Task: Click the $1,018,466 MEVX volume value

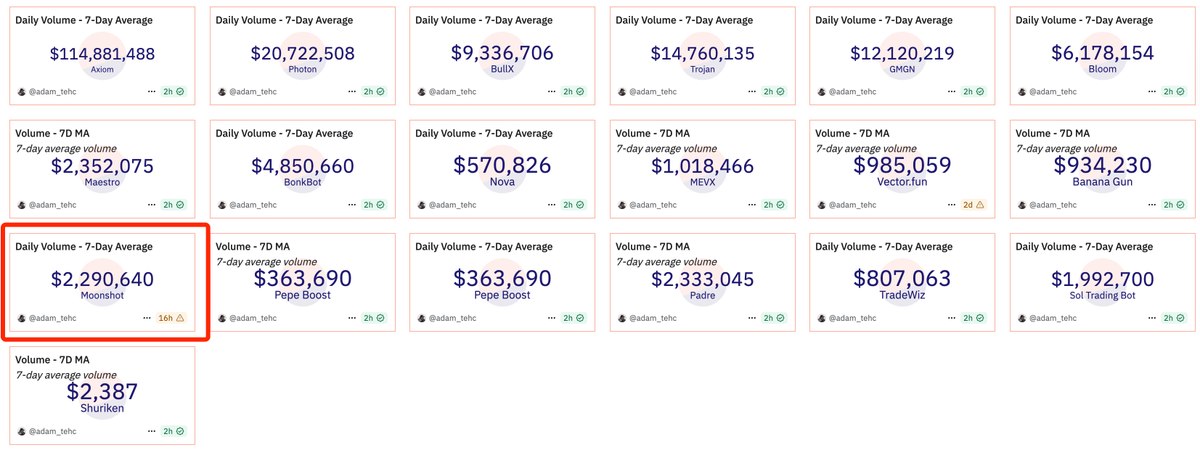Action: click(x=702, y=167)
